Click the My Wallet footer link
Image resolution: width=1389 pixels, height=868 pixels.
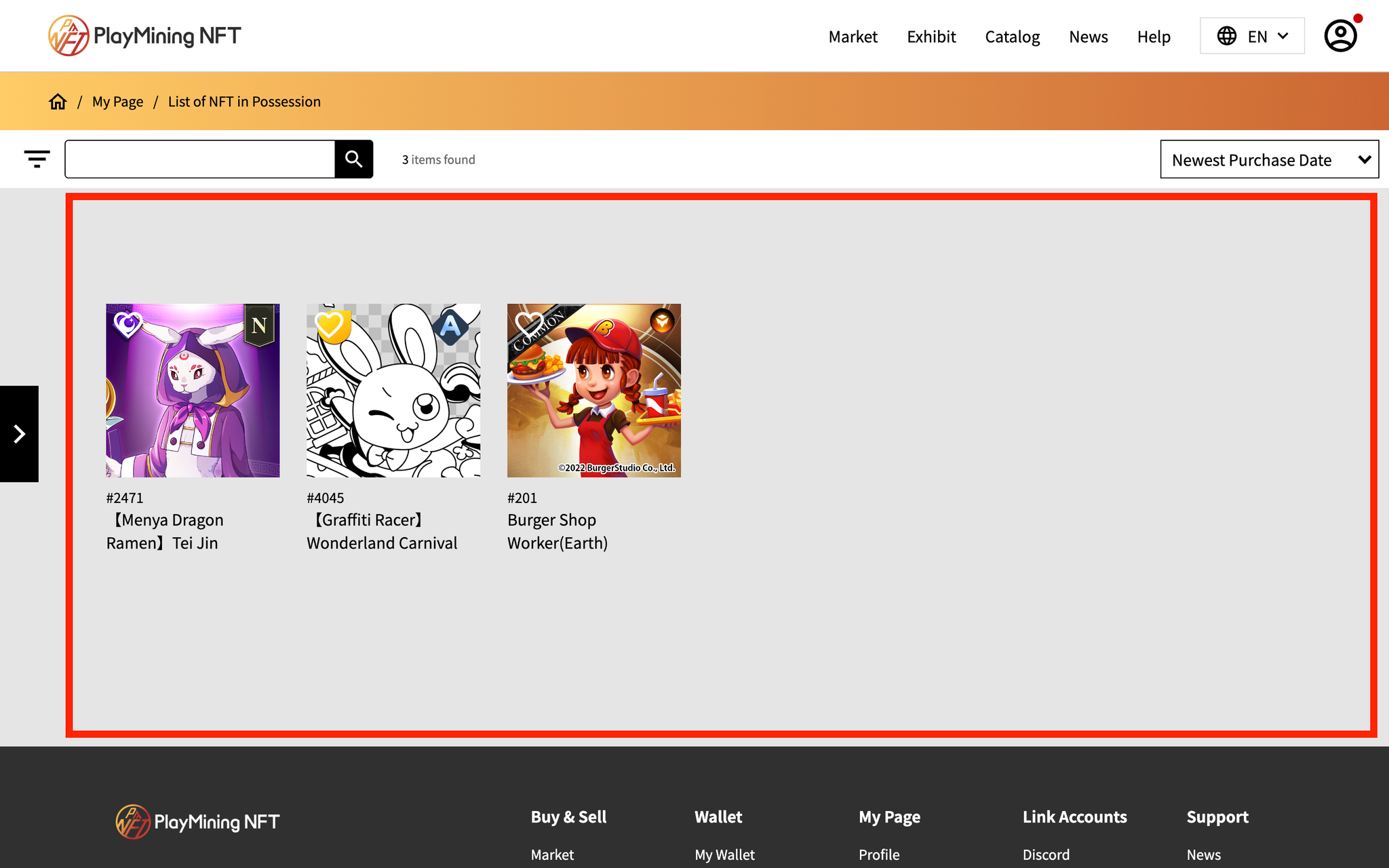click(x=724, y=854)
